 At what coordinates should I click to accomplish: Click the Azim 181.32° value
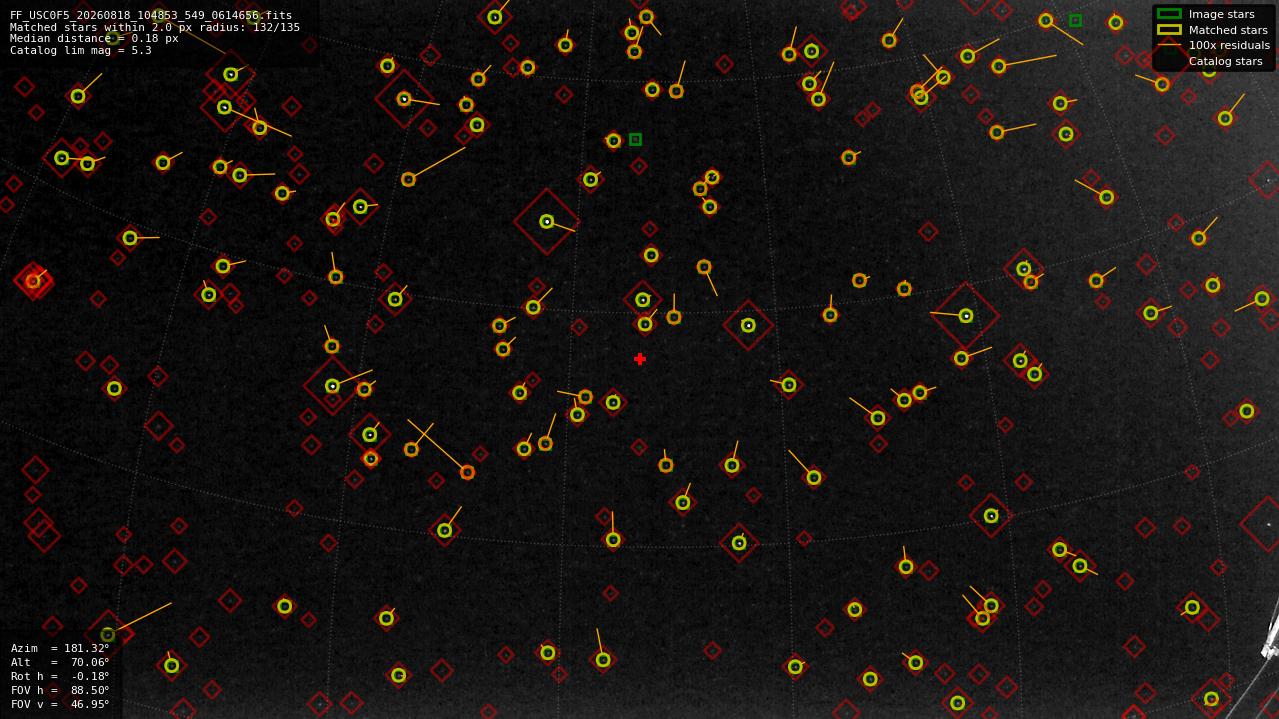[x=87, y=648]
